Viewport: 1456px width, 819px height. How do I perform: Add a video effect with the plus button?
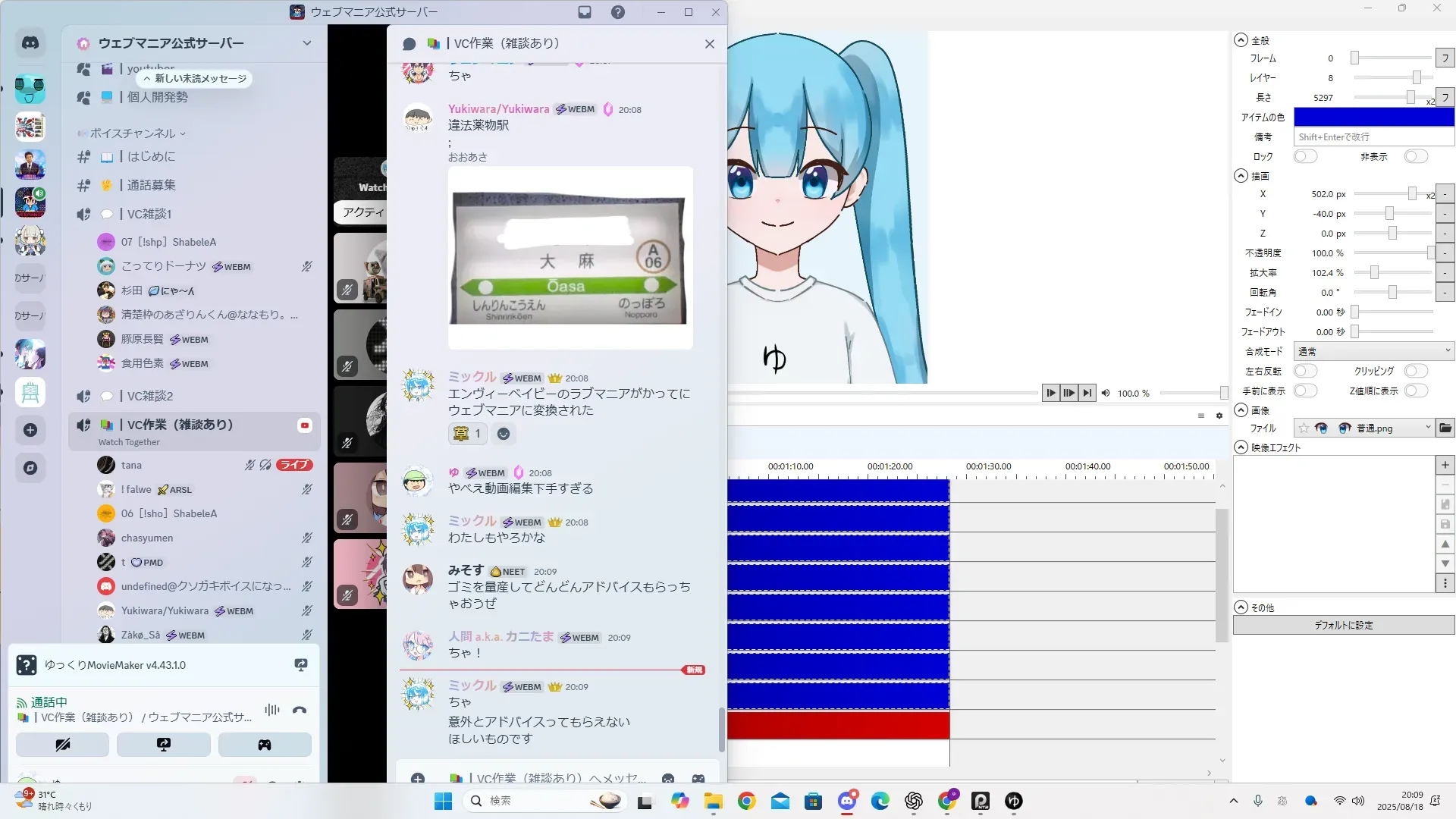[x=1445, y=465]
